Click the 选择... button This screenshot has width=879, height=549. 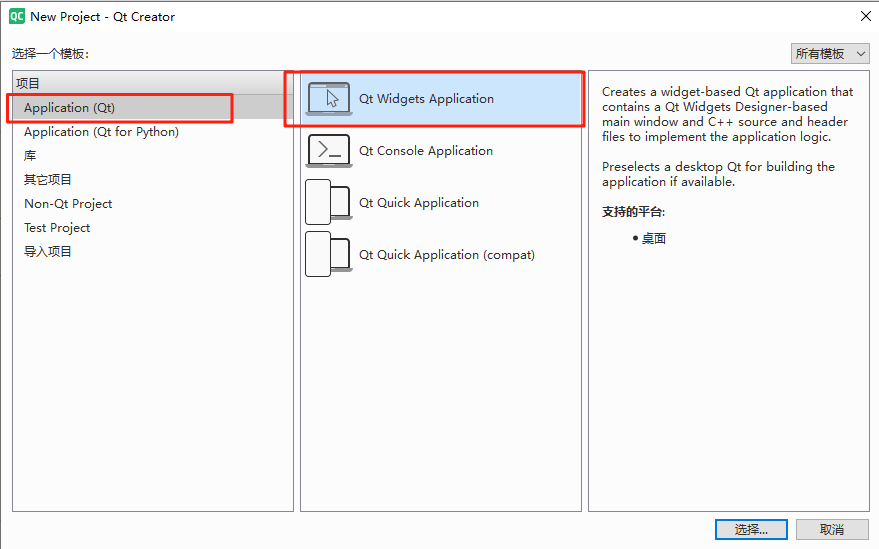[x=751, y=529]
